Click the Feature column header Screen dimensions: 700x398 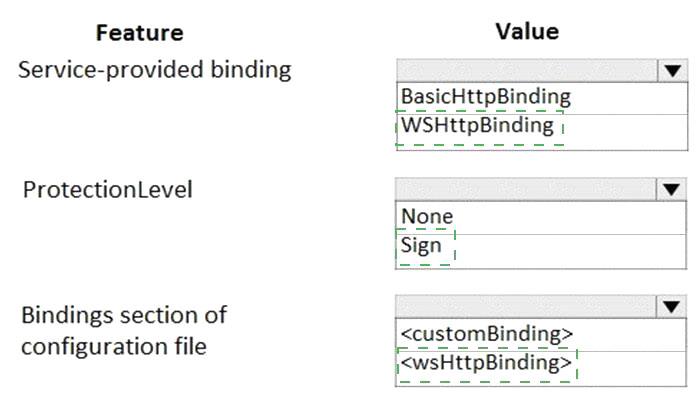click(140, 33)
